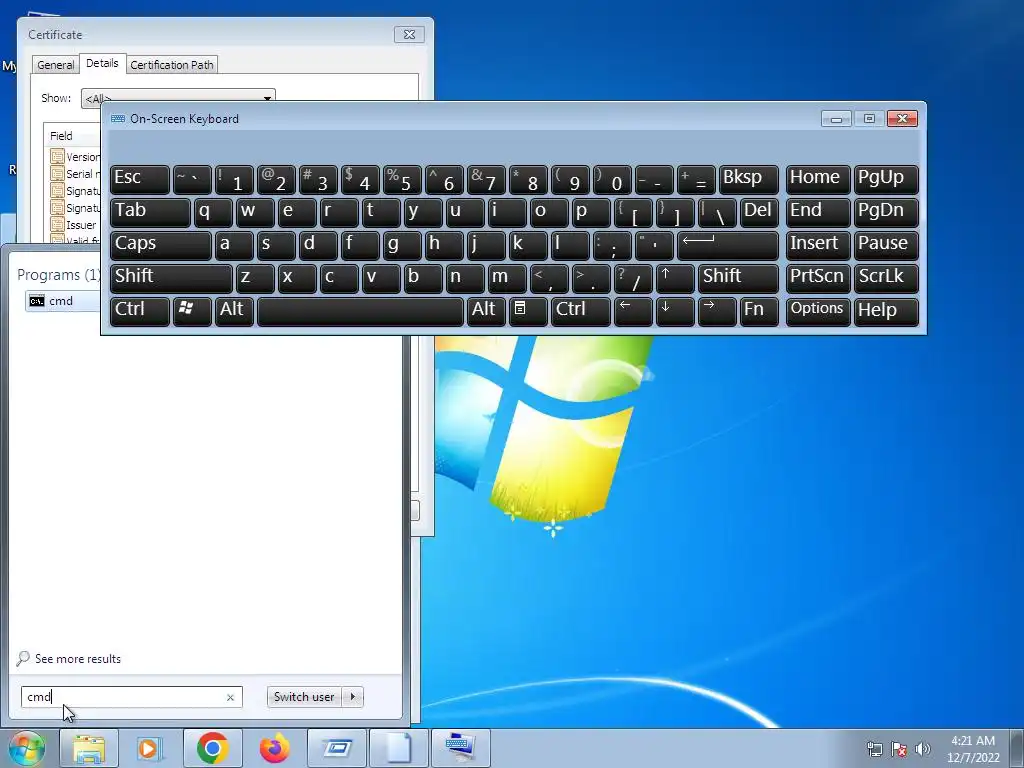Click the Switch user button
1024x768 pixels.
[x=304, y=697]
